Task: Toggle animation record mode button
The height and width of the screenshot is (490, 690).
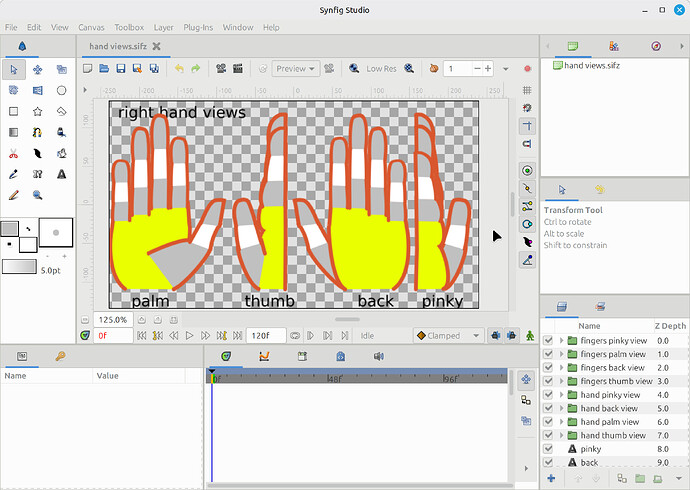Action: click(x=528, y=69)
